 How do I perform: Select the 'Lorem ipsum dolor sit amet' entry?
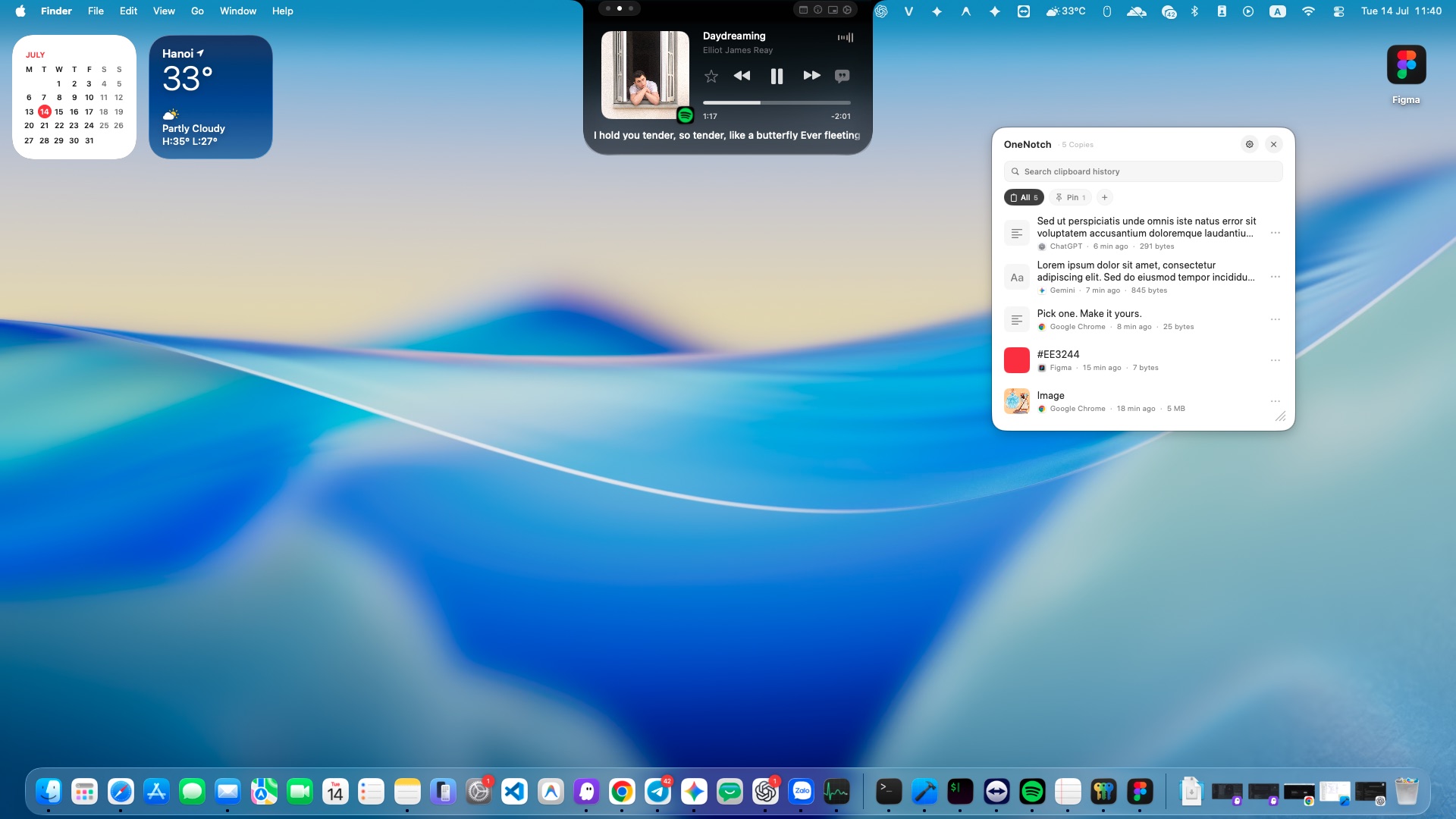1143,277
